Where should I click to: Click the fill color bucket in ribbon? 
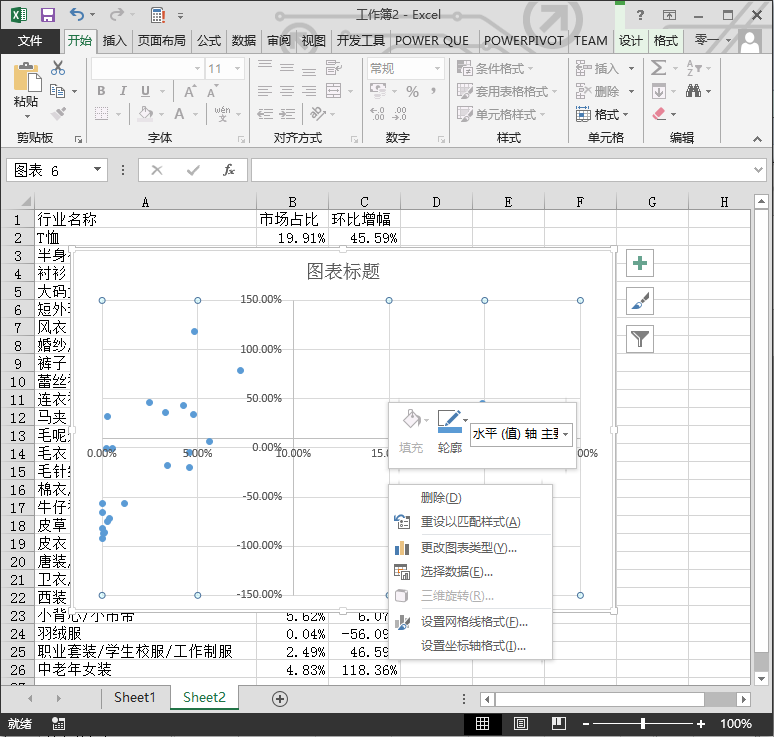pos(145,114)
